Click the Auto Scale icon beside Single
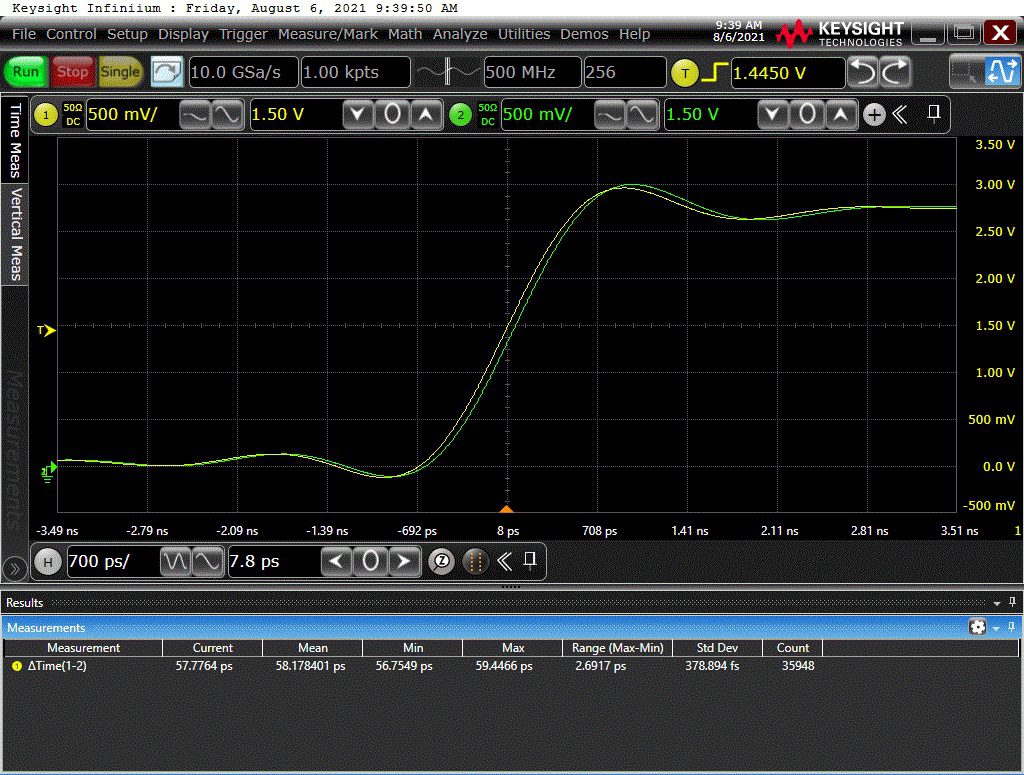The image size is (1024, 775). point(167,72)
